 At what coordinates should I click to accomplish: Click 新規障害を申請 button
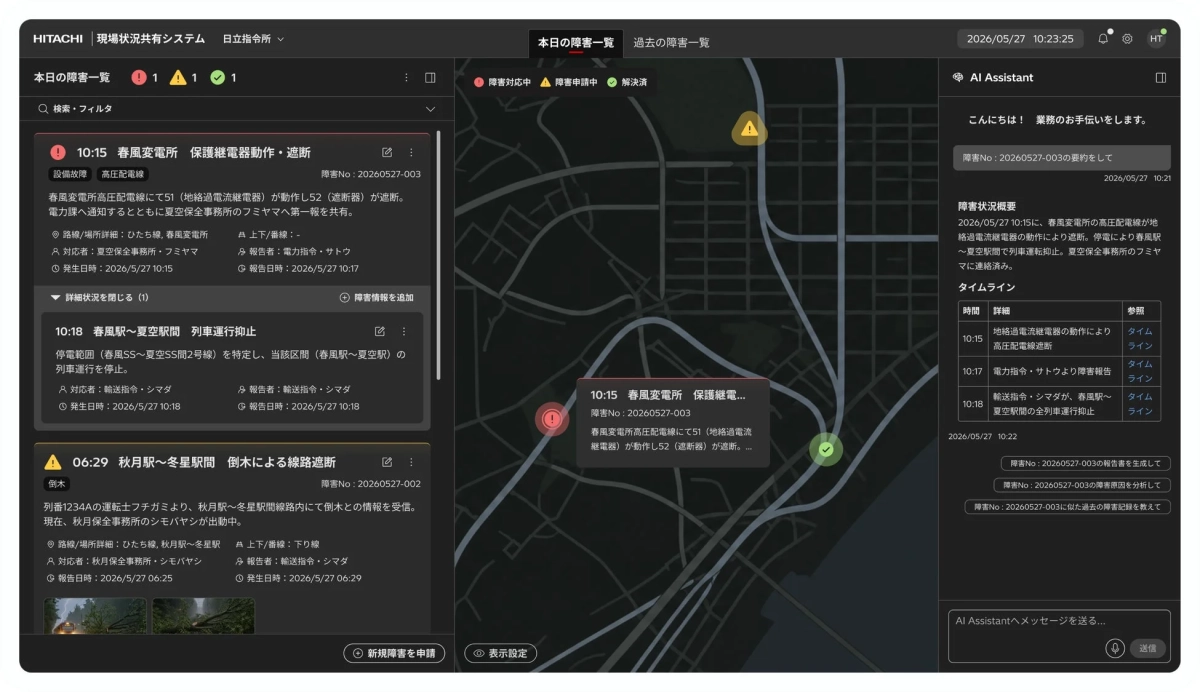pyautogui.click(x=394, y=653)
